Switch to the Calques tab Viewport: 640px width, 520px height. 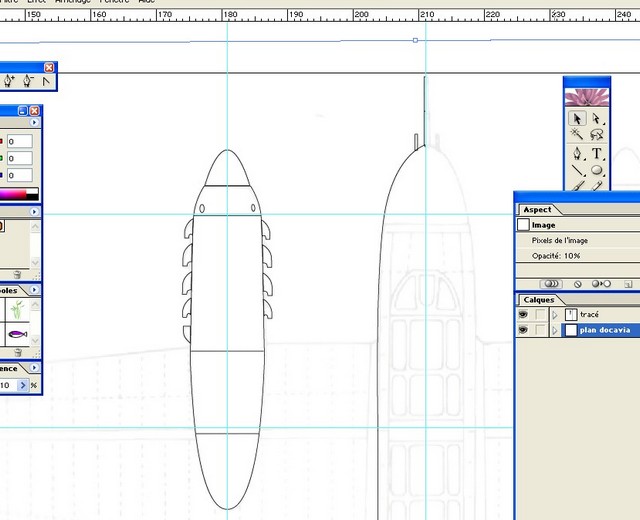[x=539, y=300]
